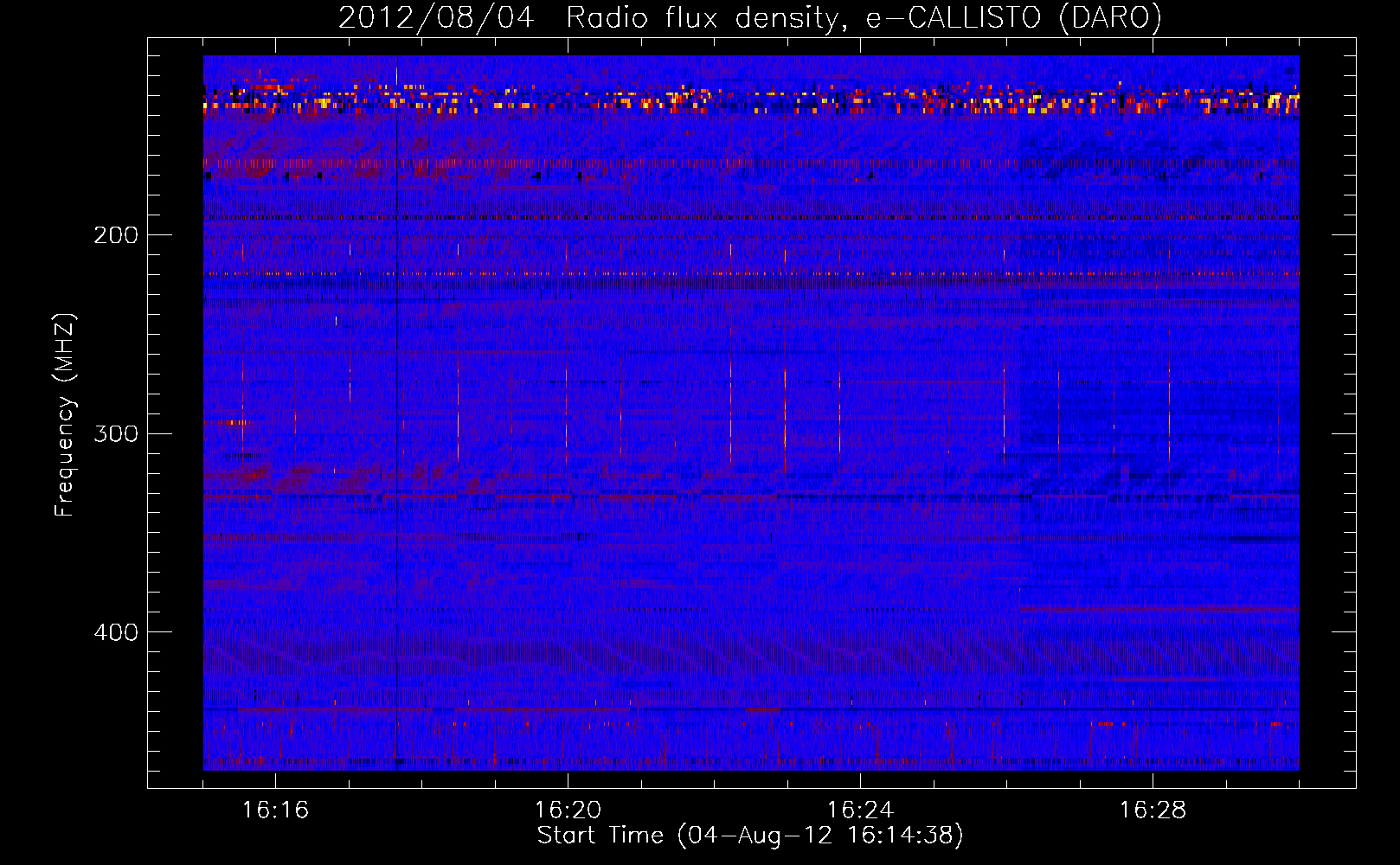Click the plot title "2012/08/04 Radio flux density, e-CALLISTO (DARO)"
The width and height of the screenshot is (1400, 865).
point(749,18)
